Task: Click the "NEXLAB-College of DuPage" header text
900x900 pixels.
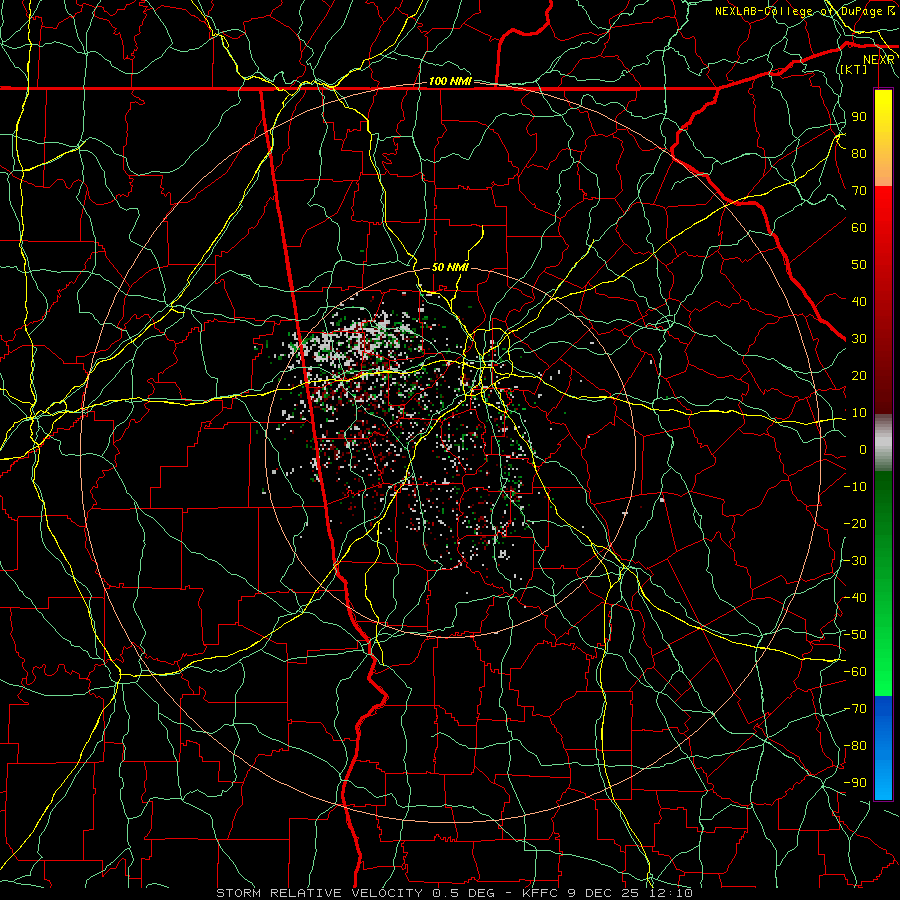Action: pos(799,11)
